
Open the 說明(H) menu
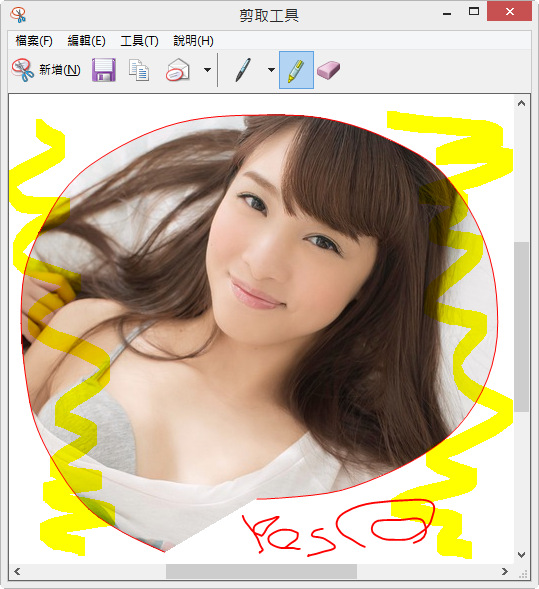193,41
